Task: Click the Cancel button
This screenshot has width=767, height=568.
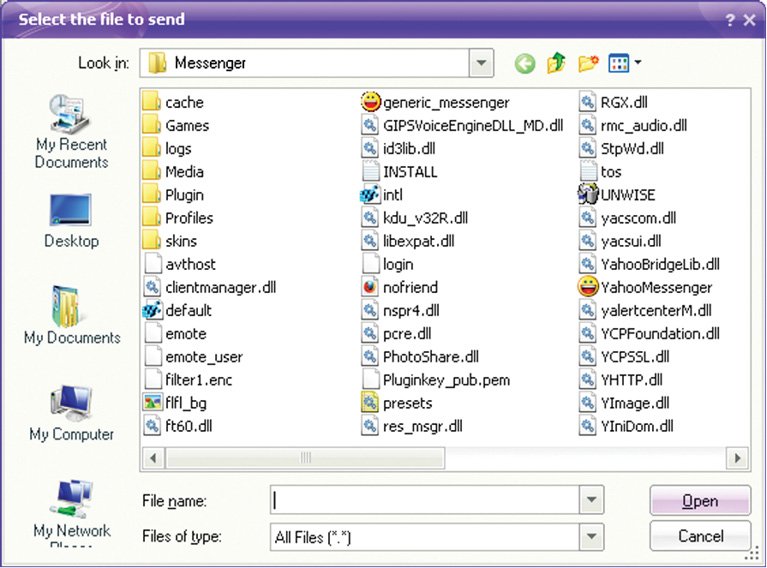Action: [x=700, y=536]
